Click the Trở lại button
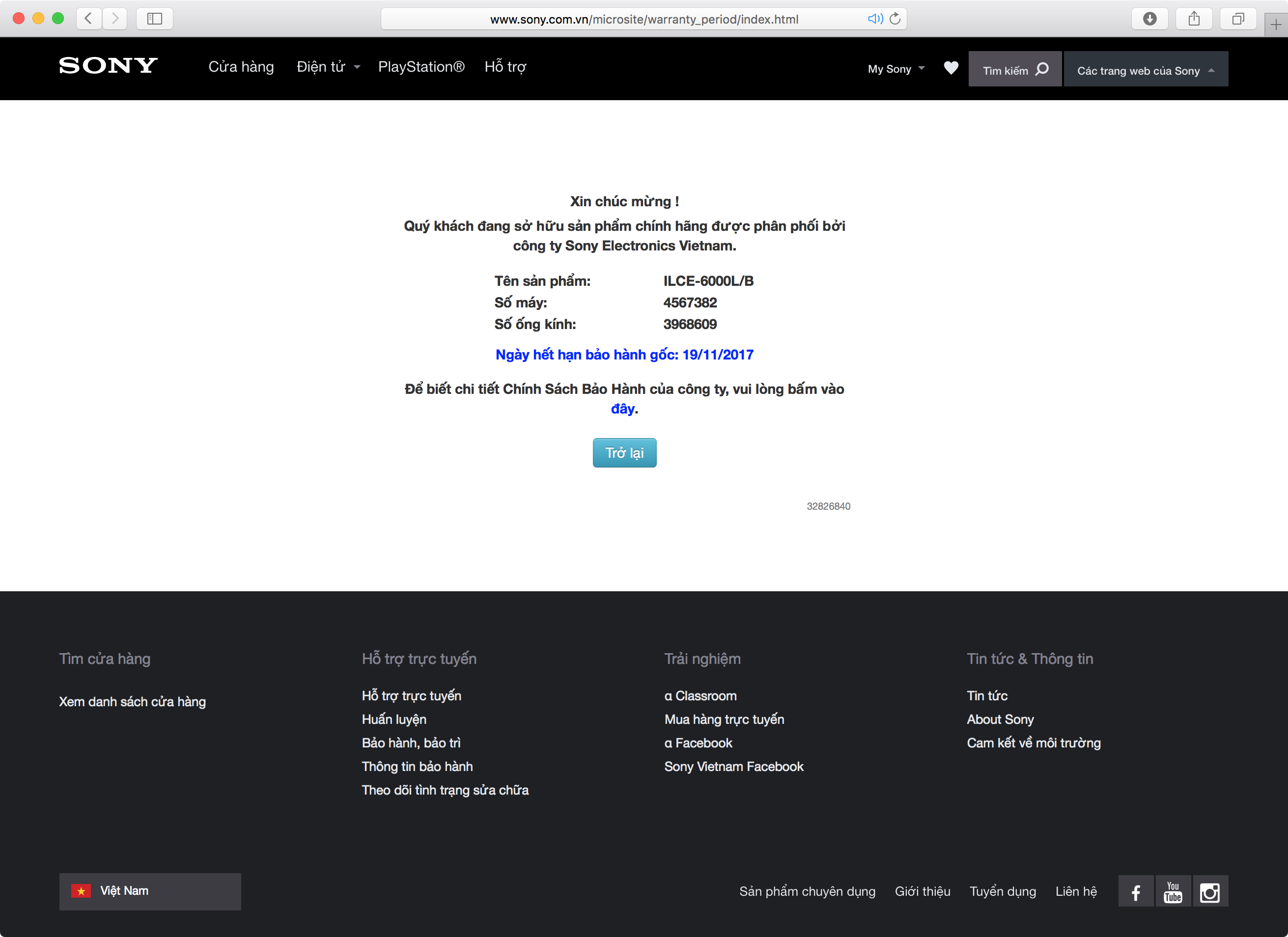The width and height of the screenshot is (1288, 937). 624,453
